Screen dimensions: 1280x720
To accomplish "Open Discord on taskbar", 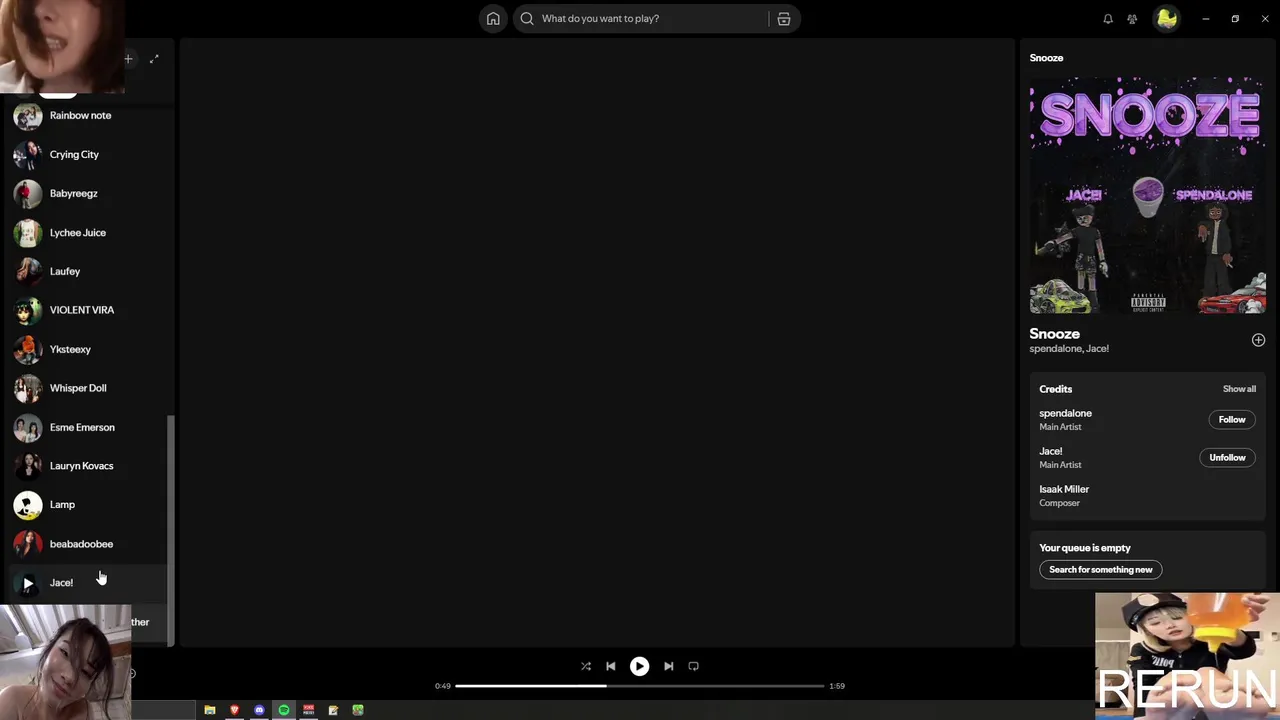I will (x=259, y=710).
